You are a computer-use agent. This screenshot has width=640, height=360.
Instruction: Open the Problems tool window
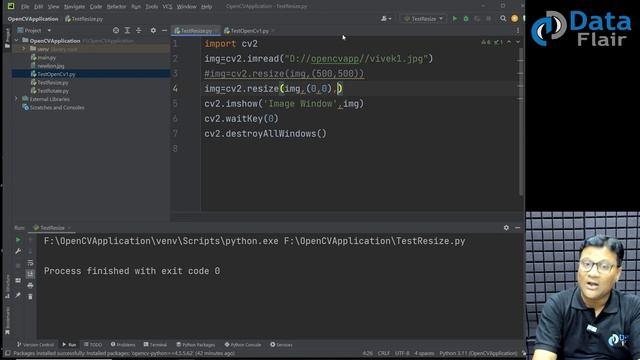click(x=123, y=345)
